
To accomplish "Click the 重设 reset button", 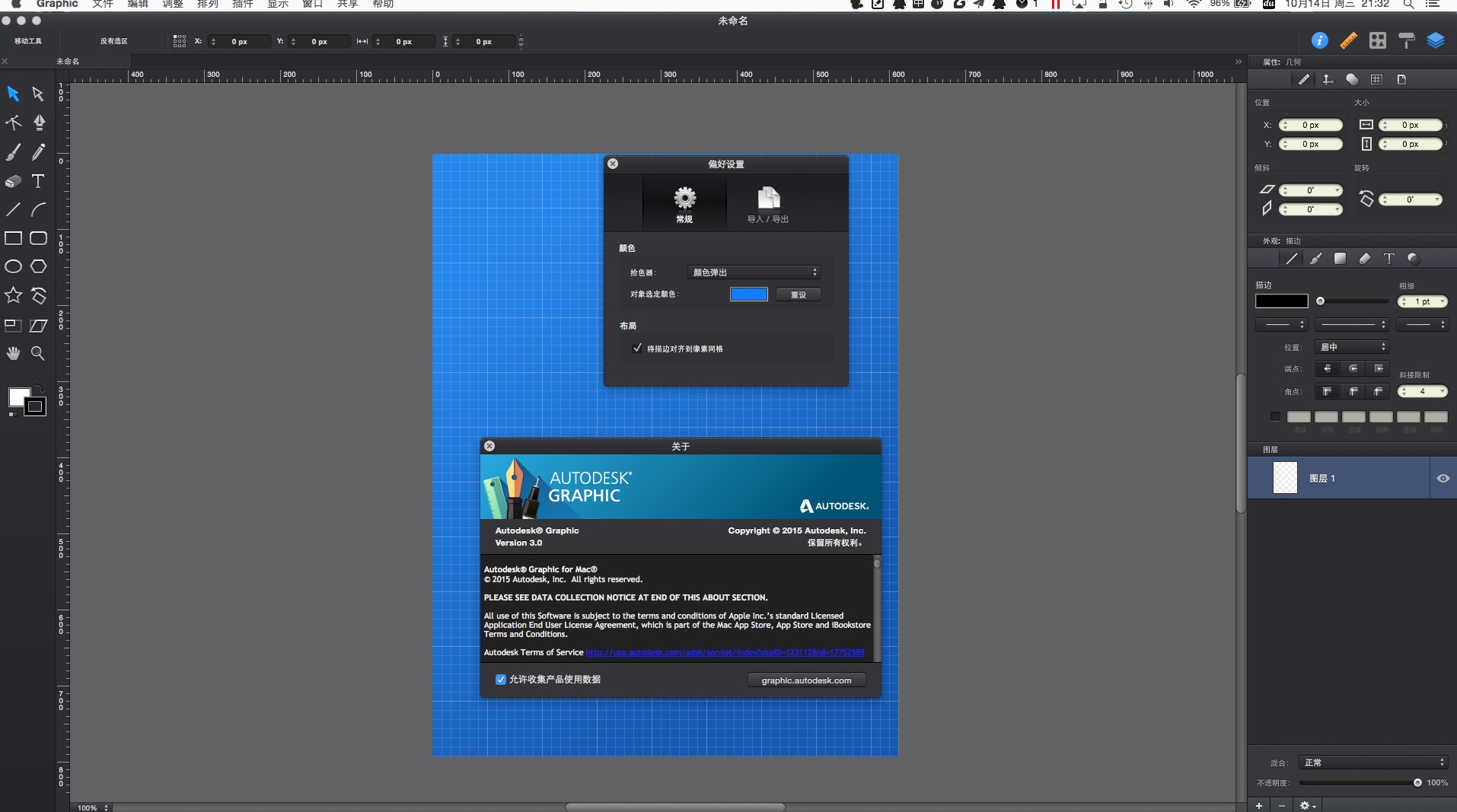I will click(798, 295).
